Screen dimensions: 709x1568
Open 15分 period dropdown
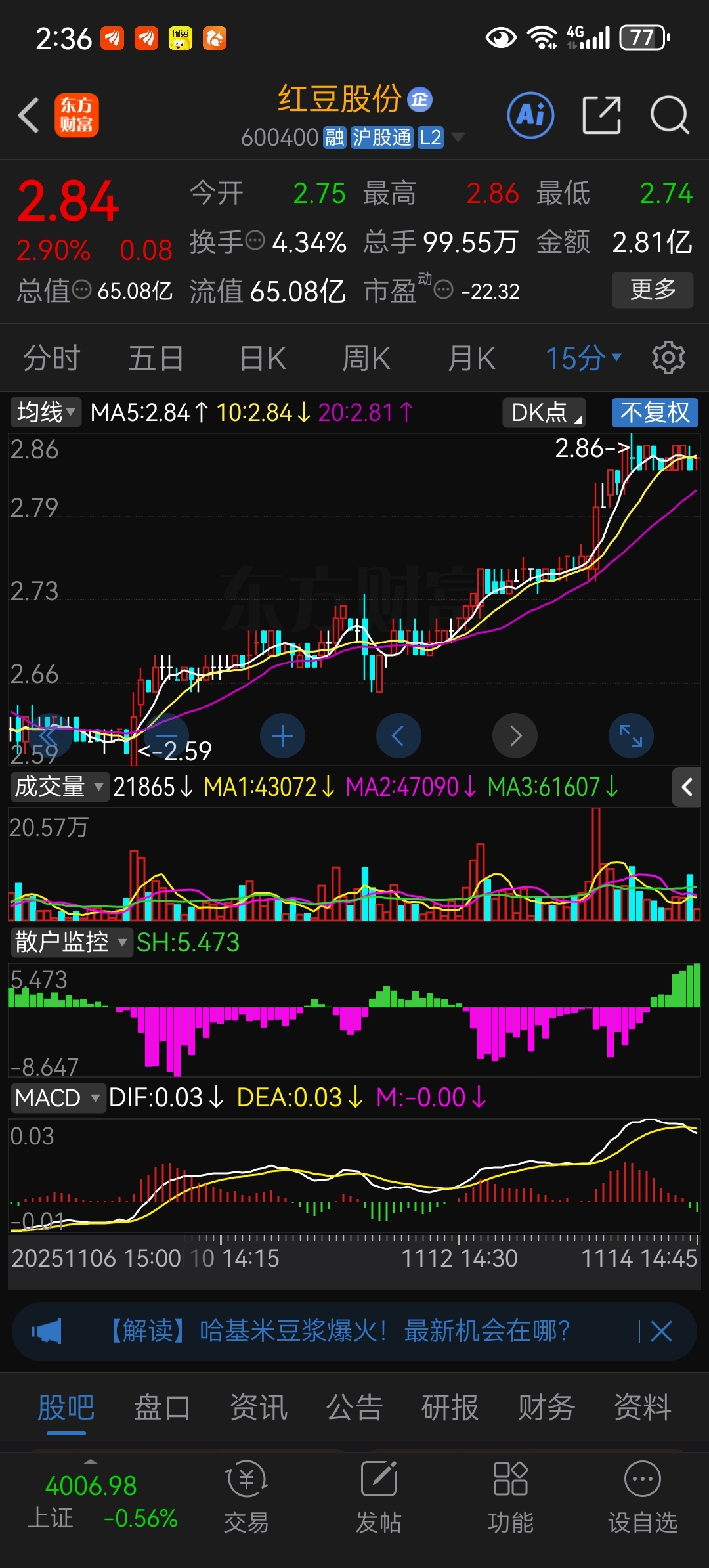584,359
